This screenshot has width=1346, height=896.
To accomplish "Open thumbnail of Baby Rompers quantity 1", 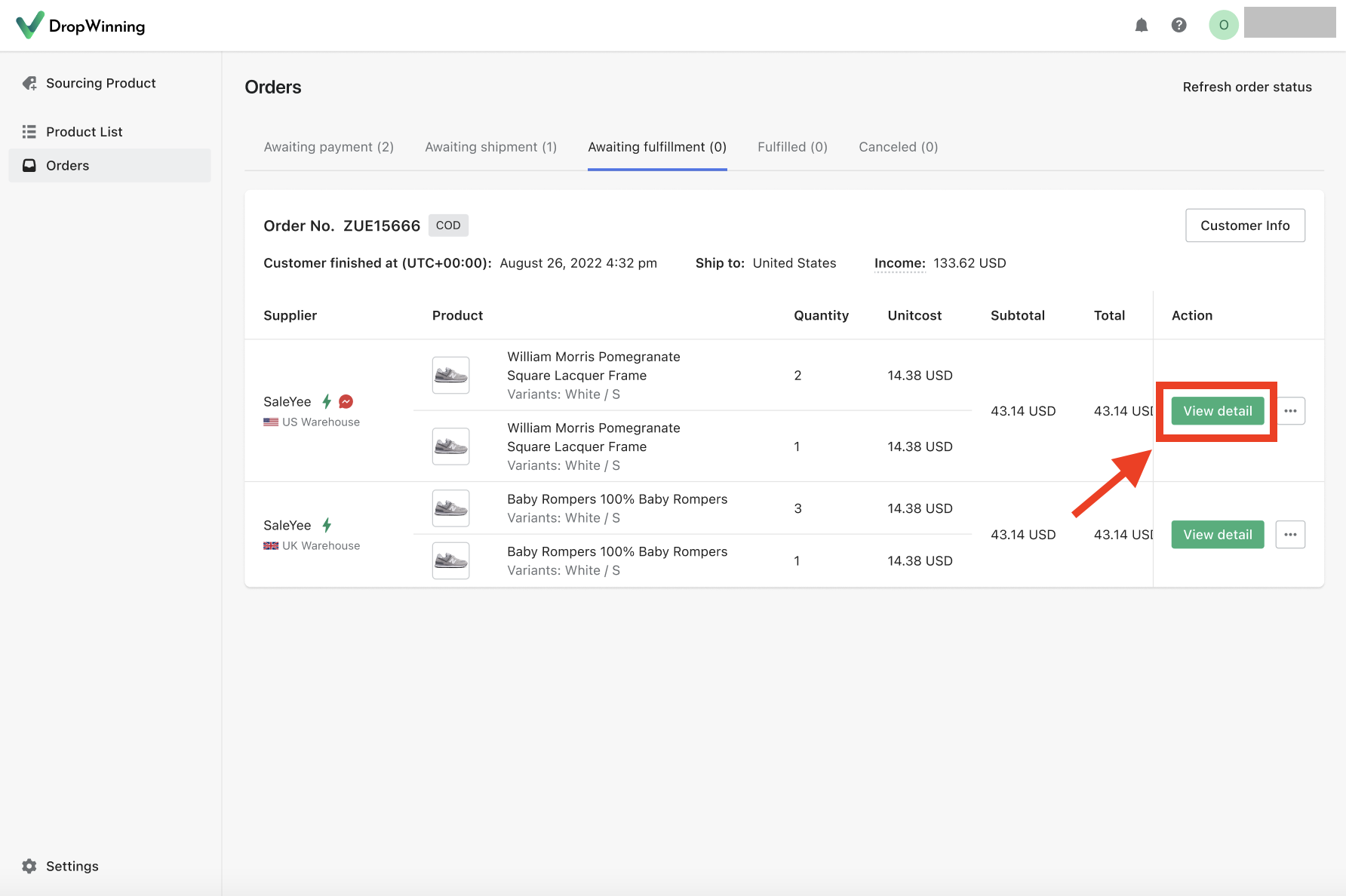I will [x=451, y=560].
